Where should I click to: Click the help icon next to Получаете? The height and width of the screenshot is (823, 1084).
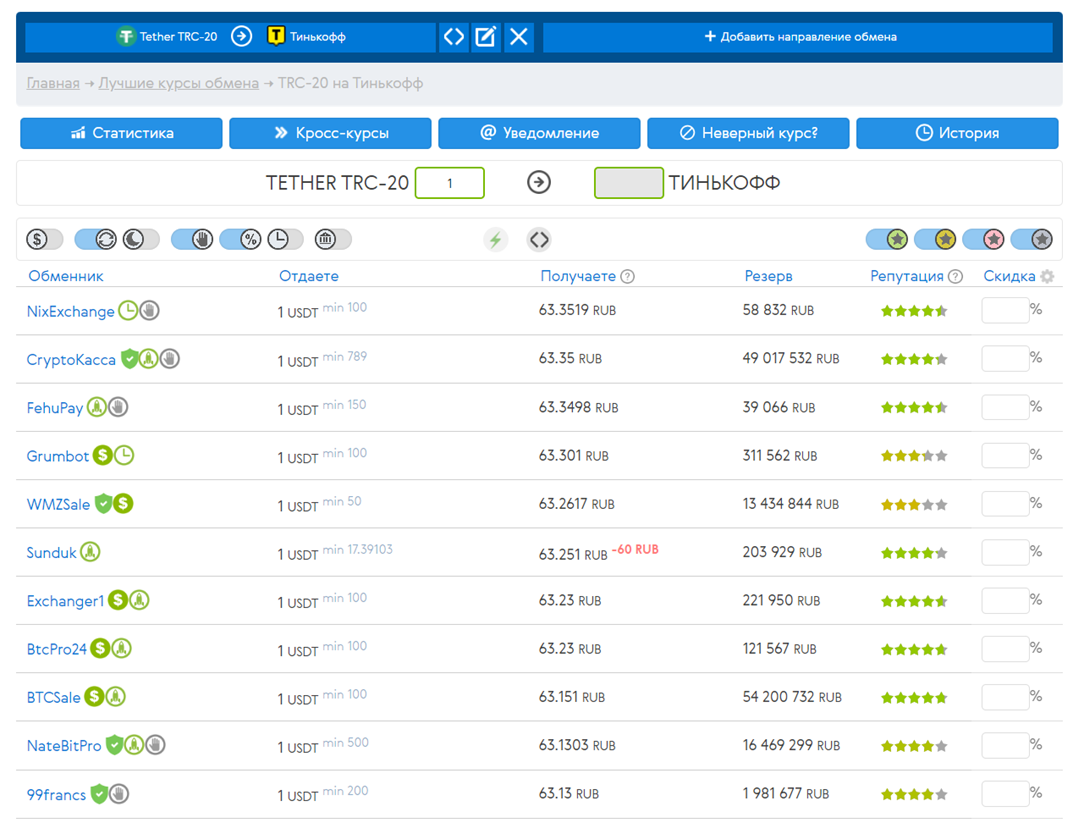[x=628, y=277]
